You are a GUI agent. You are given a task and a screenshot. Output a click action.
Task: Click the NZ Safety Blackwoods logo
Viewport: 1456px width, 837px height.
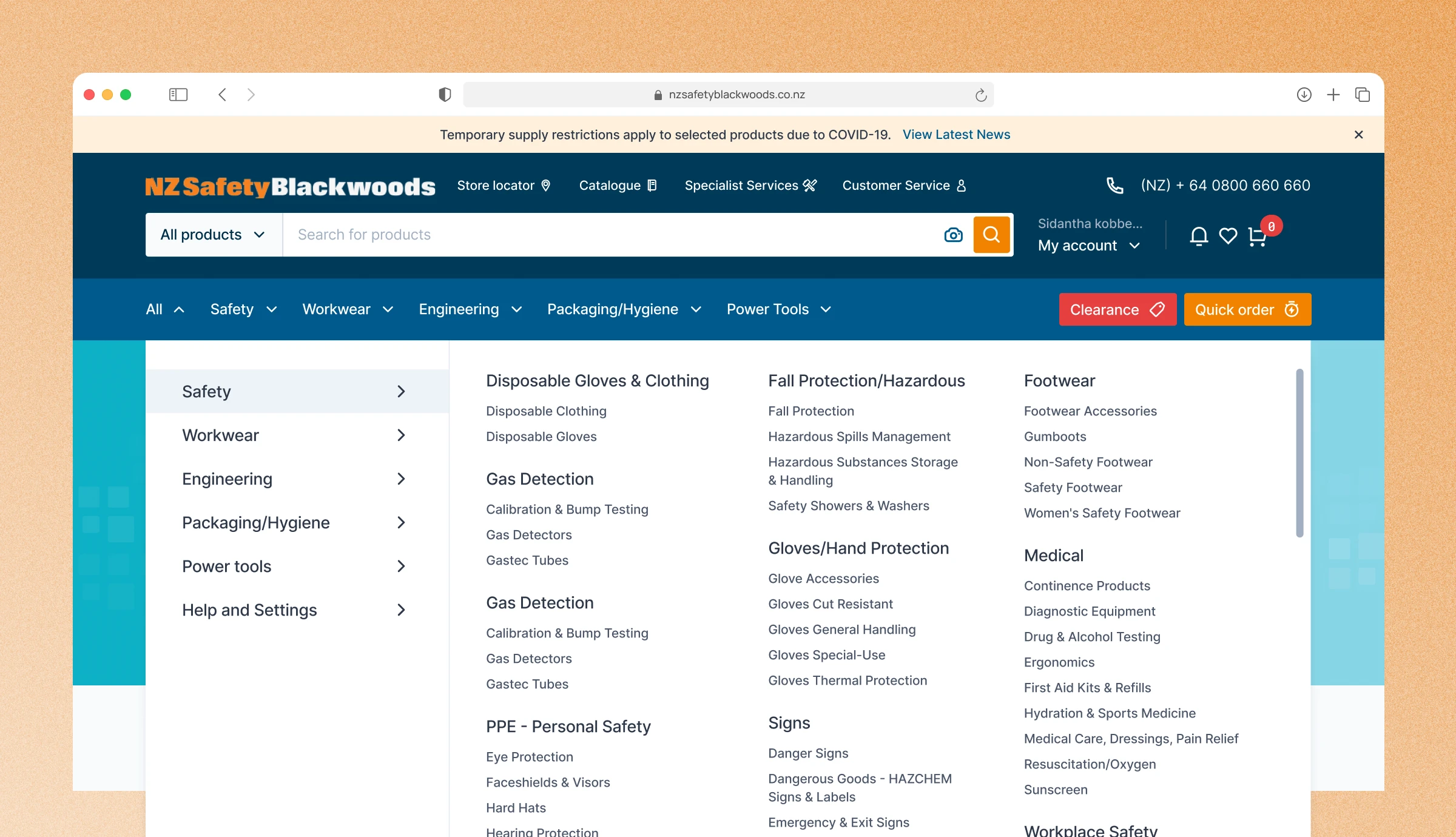pyautogui.click(x=290, y=186)
